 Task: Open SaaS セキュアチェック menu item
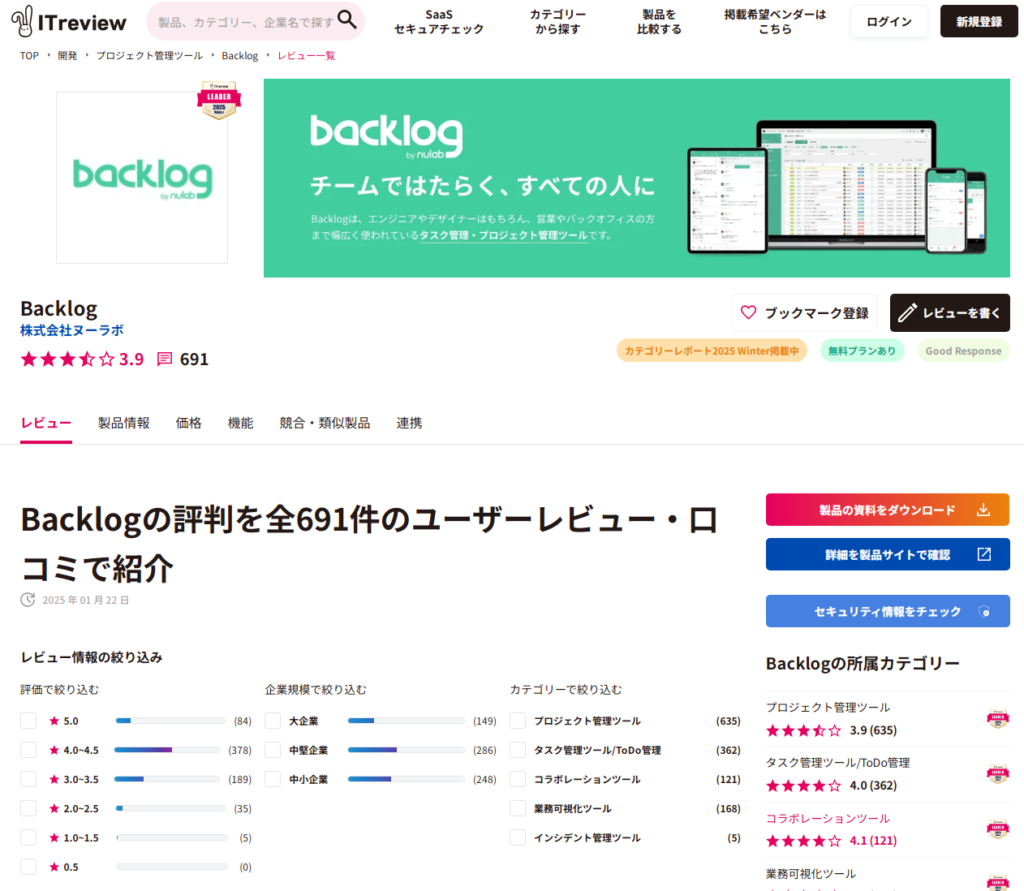[x=439, y=22]
